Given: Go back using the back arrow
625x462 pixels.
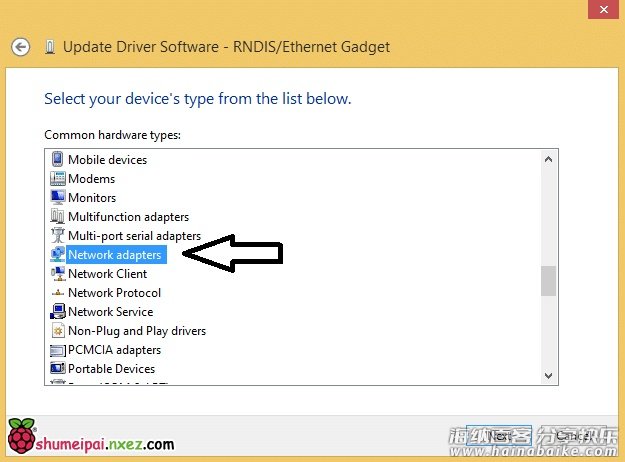Looking at the screenshot, I should (x=21, y=47).
